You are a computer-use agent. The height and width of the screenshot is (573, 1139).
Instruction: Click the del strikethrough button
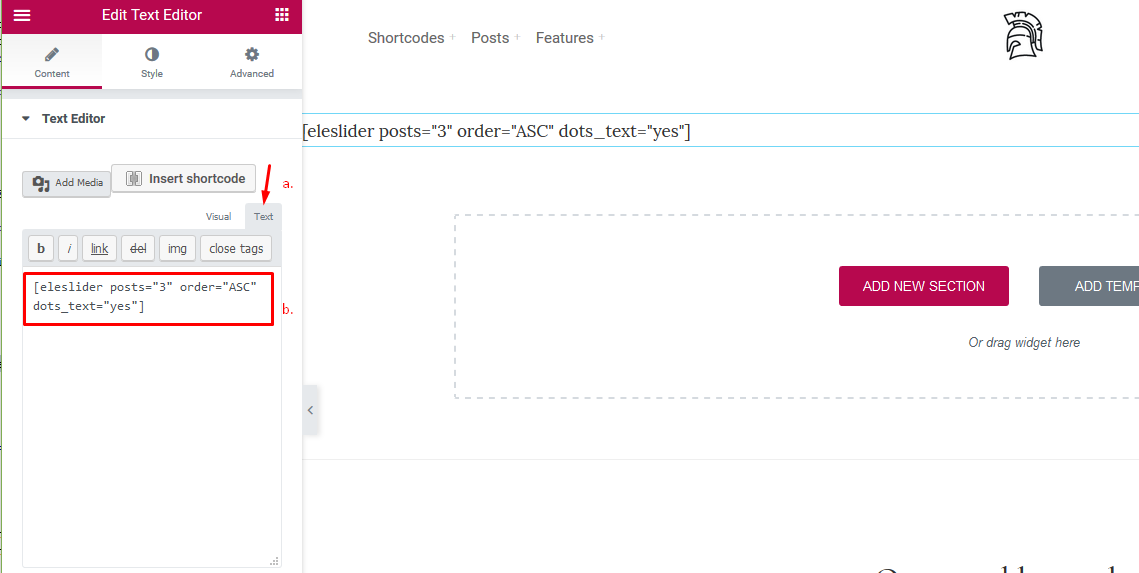tap(139, 249)
